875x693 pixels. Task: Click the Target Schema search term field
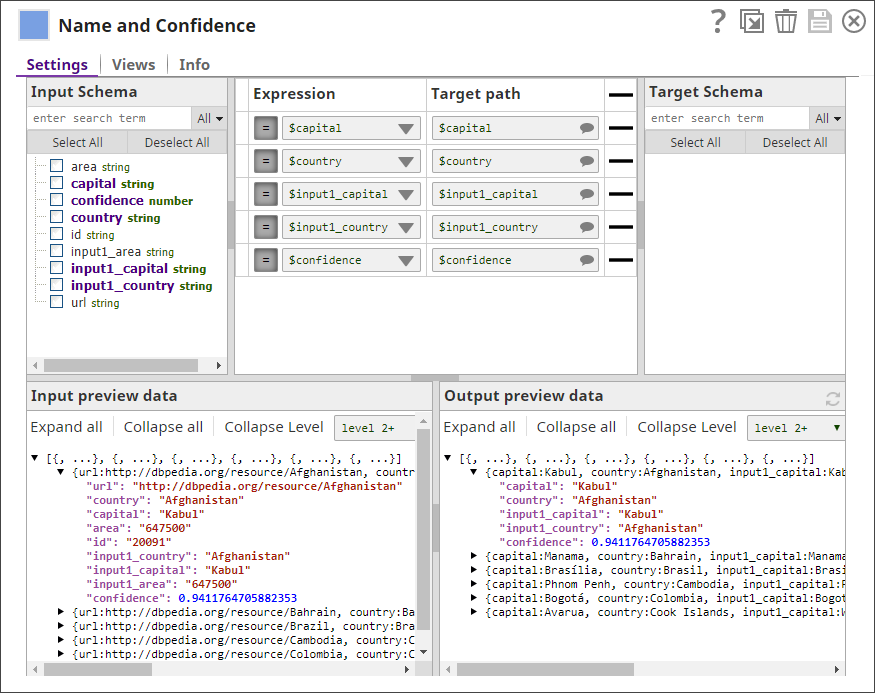pos(727,118)
